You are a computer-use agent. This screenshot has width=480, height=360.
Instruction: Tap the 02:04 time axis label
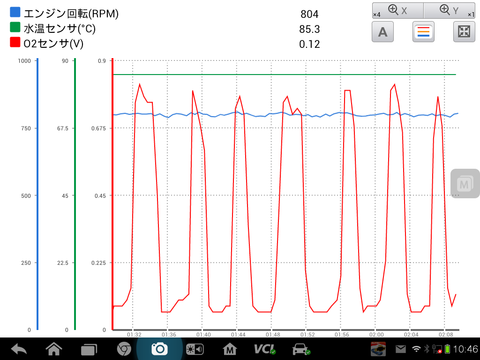[x=411, y=334]
